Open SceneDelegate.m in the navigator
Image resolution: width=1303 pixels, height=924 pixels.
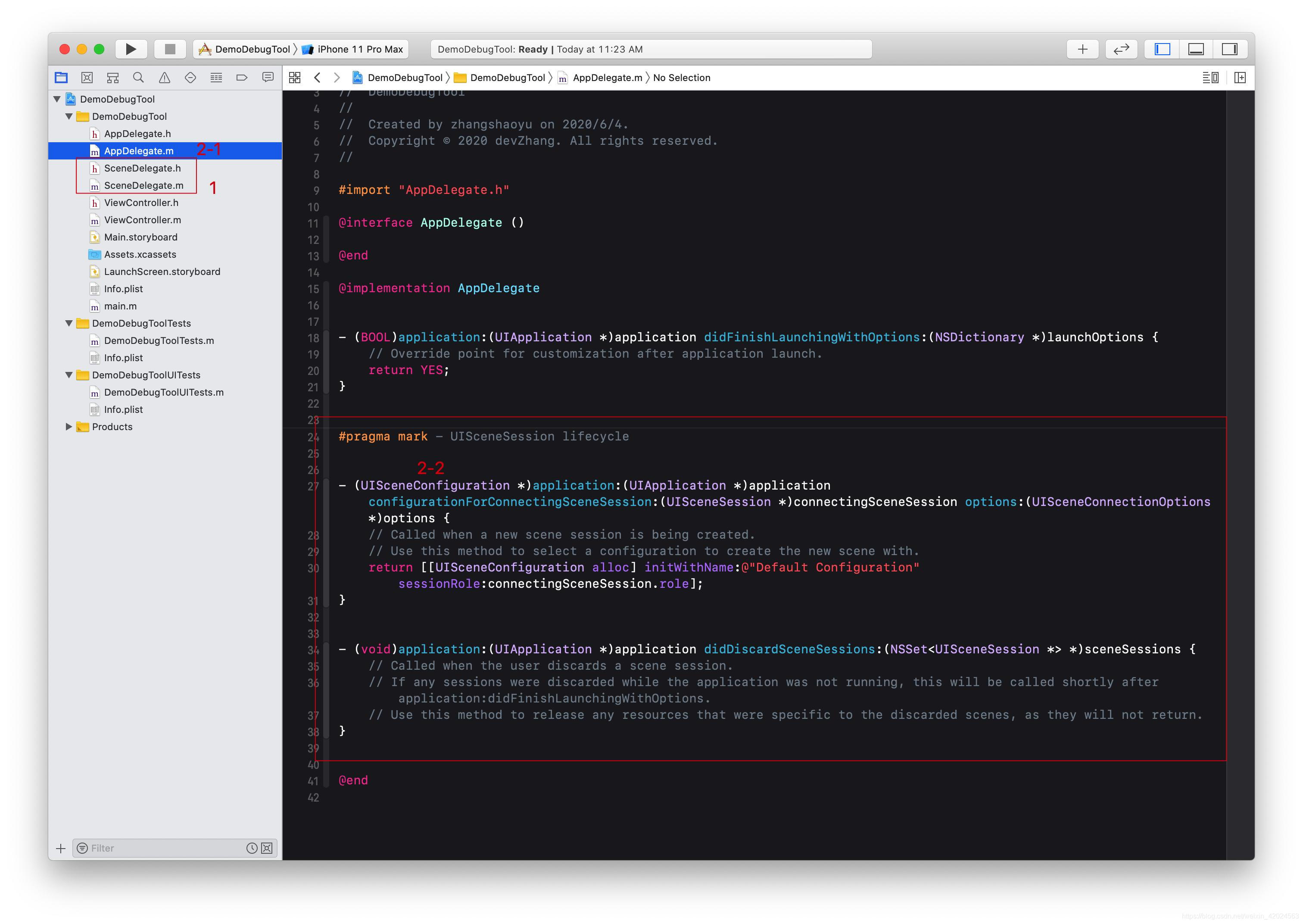[143, 185]
